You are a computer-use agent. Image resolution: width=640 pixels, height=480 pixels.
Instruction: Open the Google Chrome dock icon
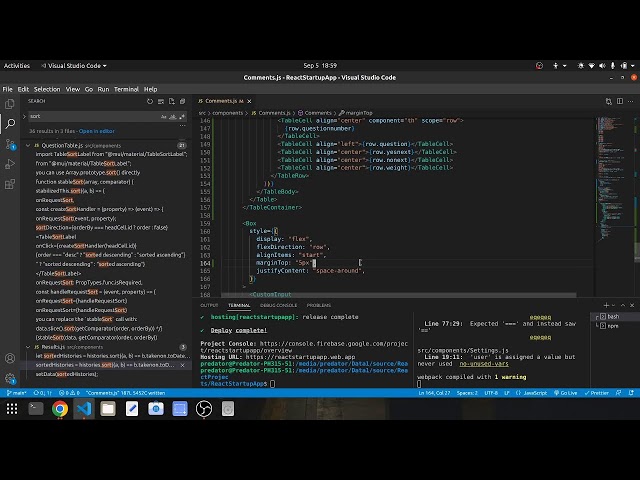(x=60, y=409)
